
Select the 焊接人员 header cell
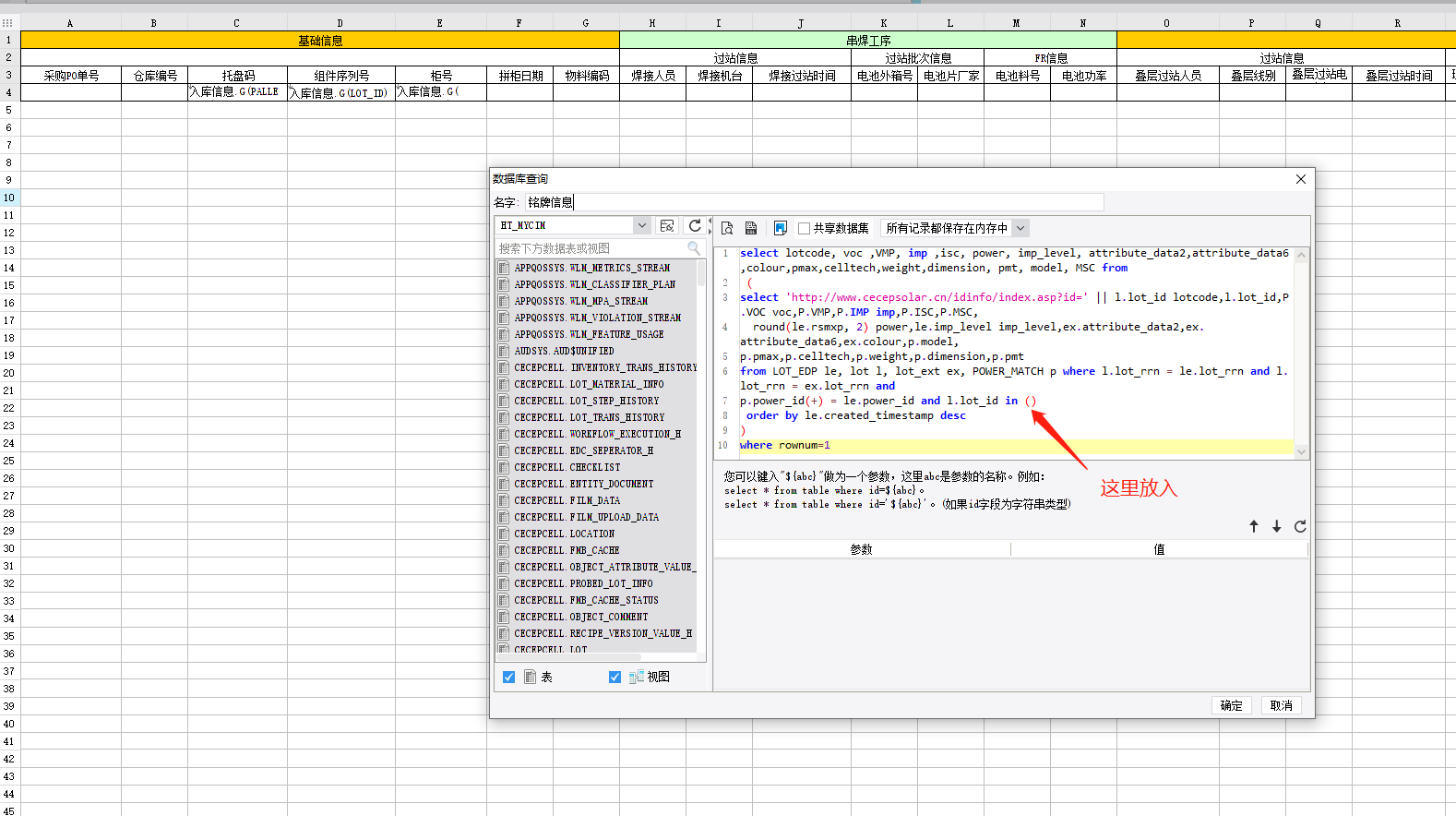653,76
